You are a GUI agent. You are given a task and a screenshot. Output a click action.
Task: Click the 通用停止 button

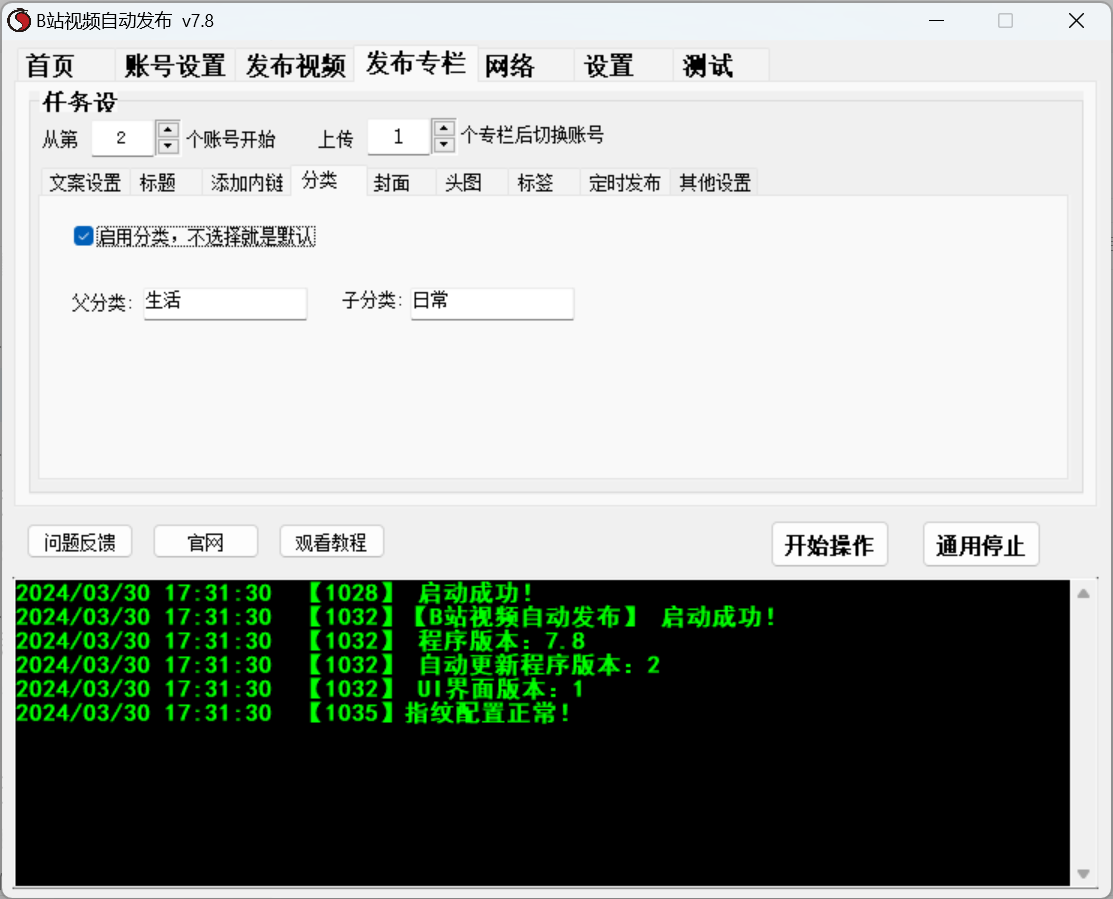click(981, 545)
